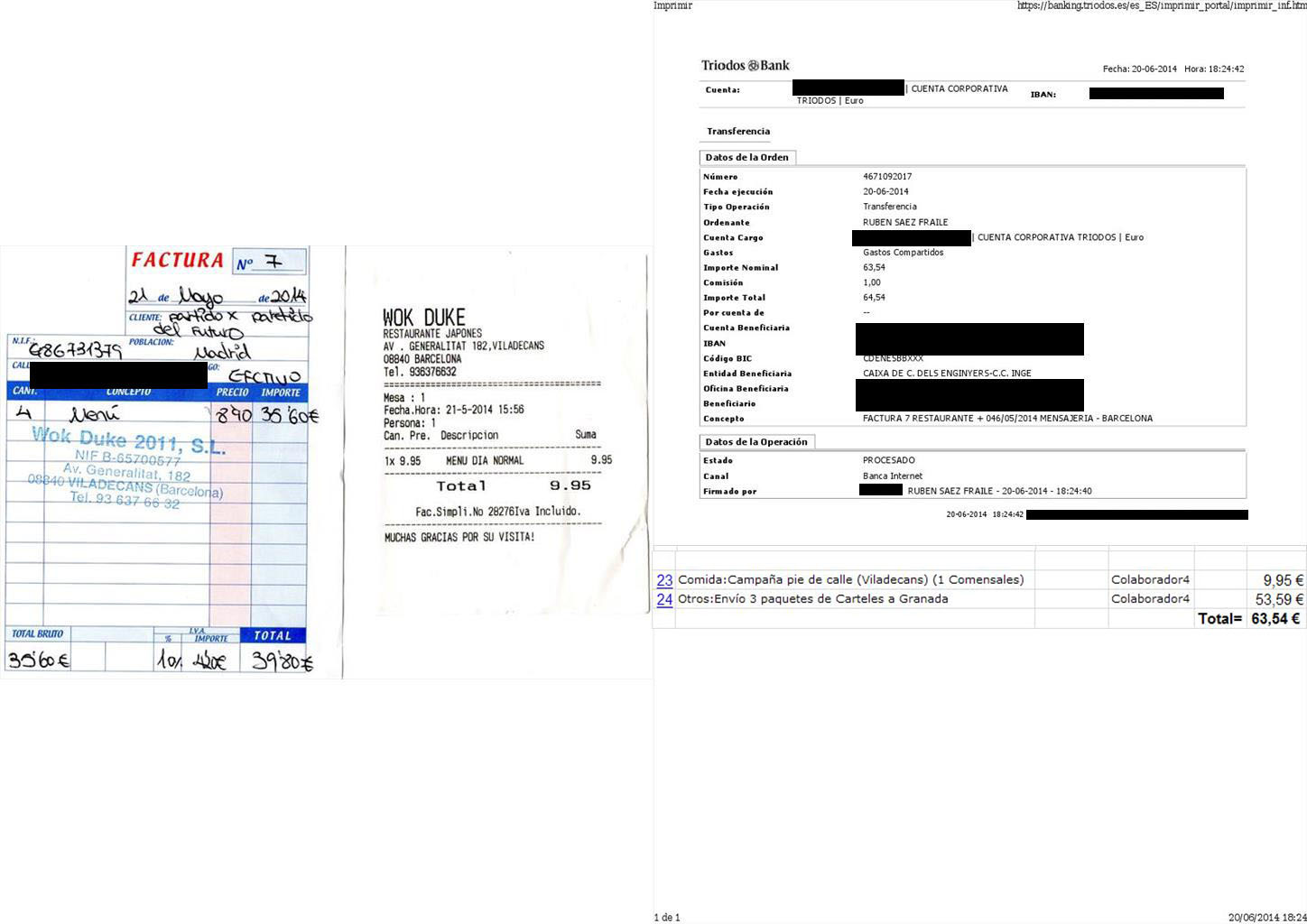Select the 'Datos de la Orden' tab label

[x=747, y=158]
